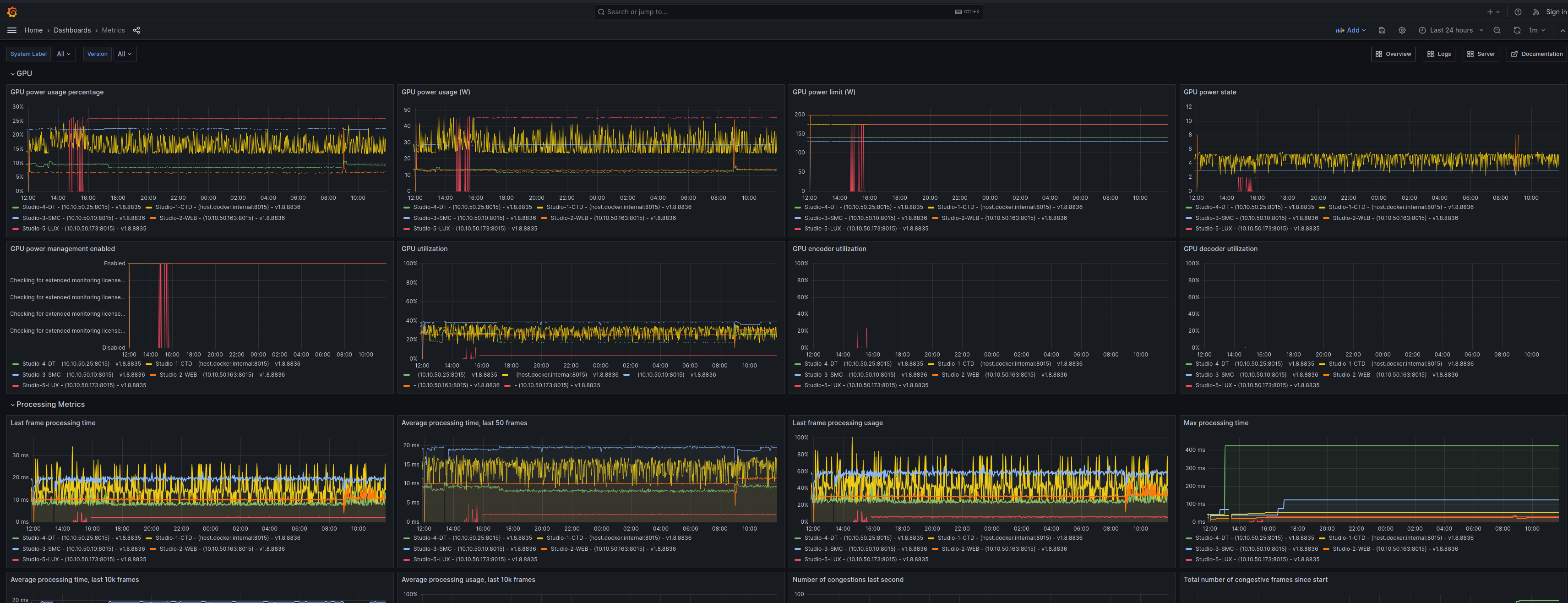Click the Max processing time chart area

coord(1383,482)
